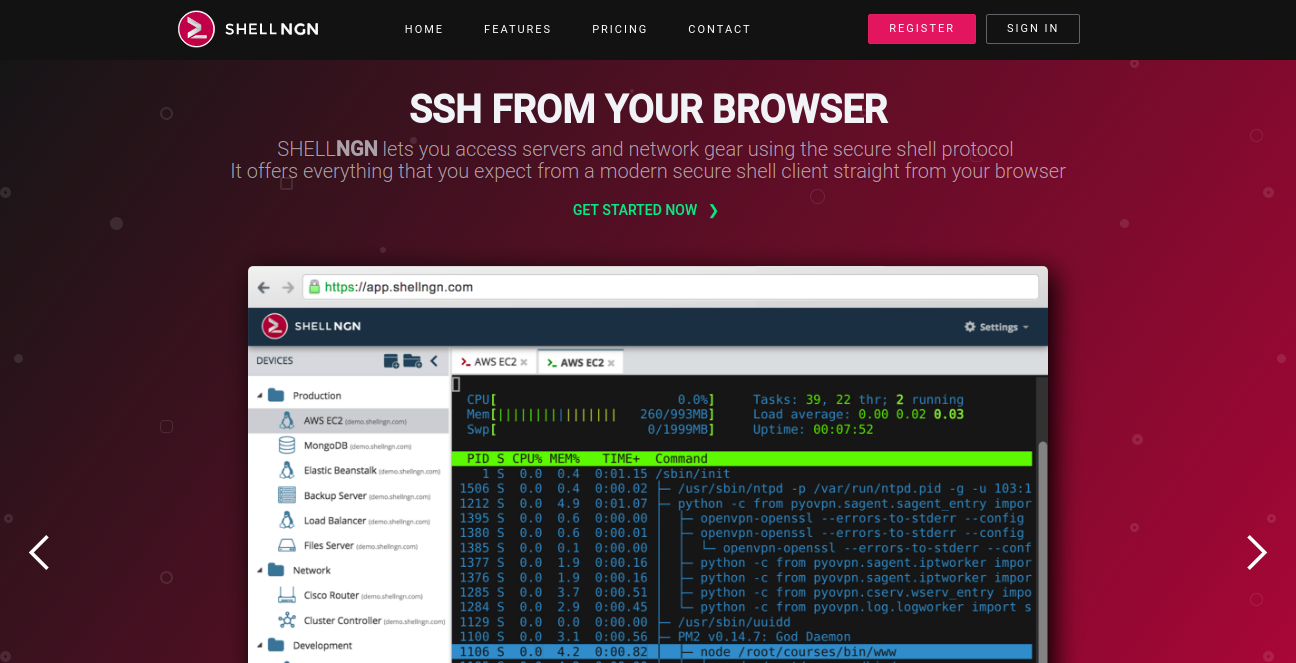Click the Uptime: 00:07:52 text
The width and height of the screenshot is (1296, 663).
813,429
